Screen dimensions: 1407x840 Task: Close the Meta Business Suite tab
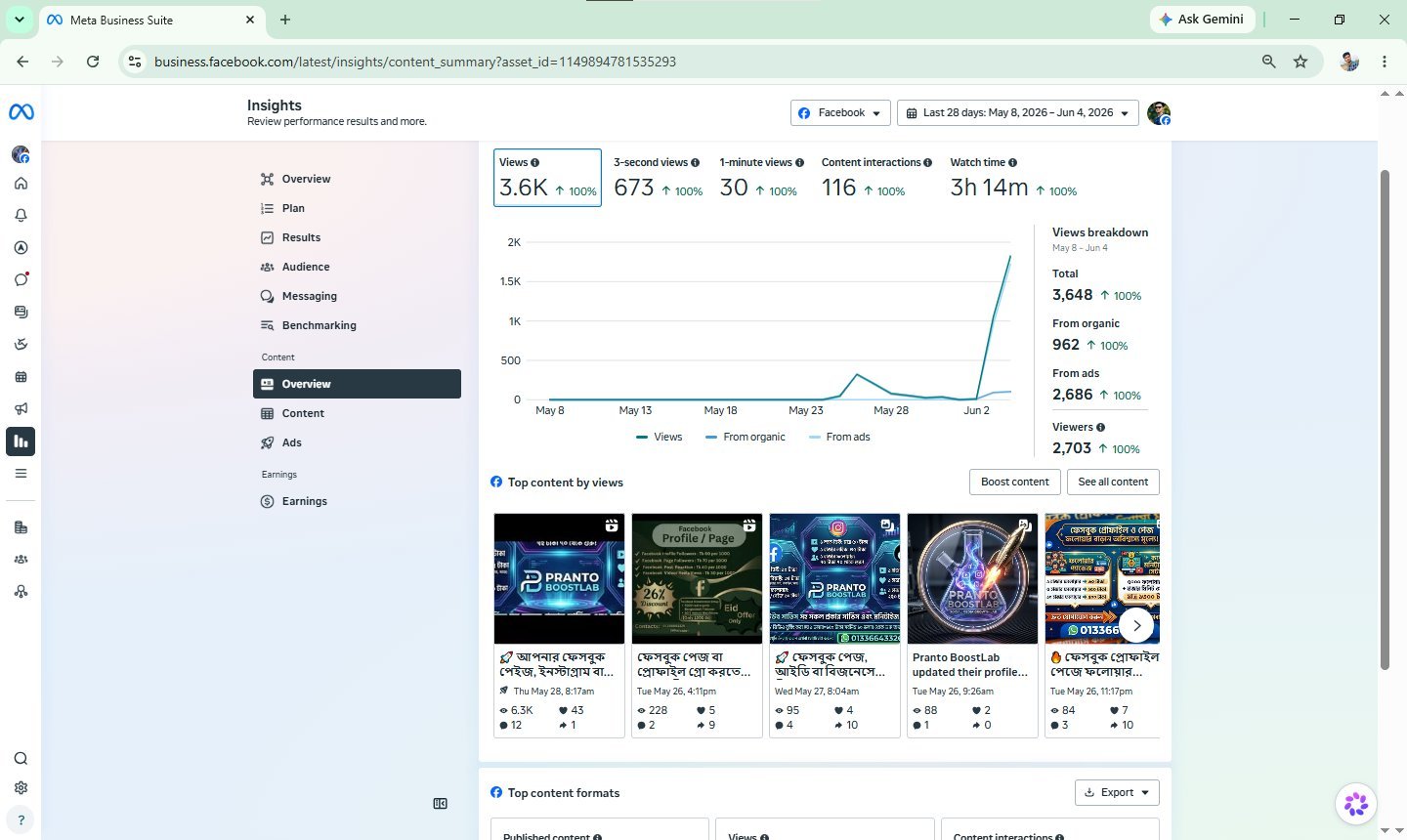click(250, 20)
